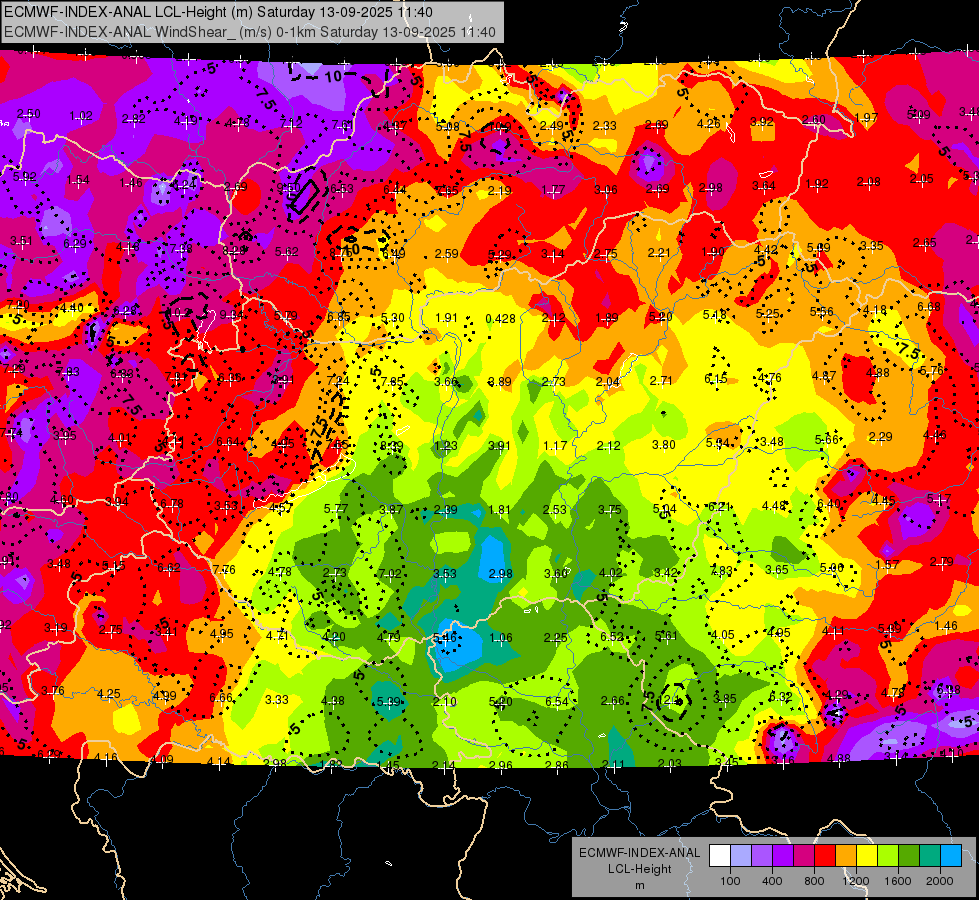Click the map value 4.02
This screenshot has height=900, width=979.
(x=611, y=573)
